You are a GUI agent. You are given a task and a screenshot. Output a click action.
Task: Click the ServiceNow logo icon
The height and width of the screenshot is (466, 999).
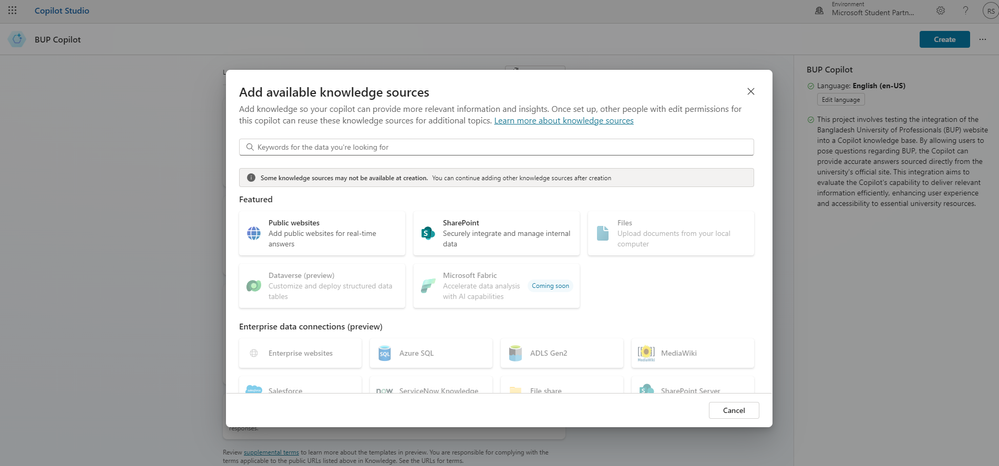[384, 391]
